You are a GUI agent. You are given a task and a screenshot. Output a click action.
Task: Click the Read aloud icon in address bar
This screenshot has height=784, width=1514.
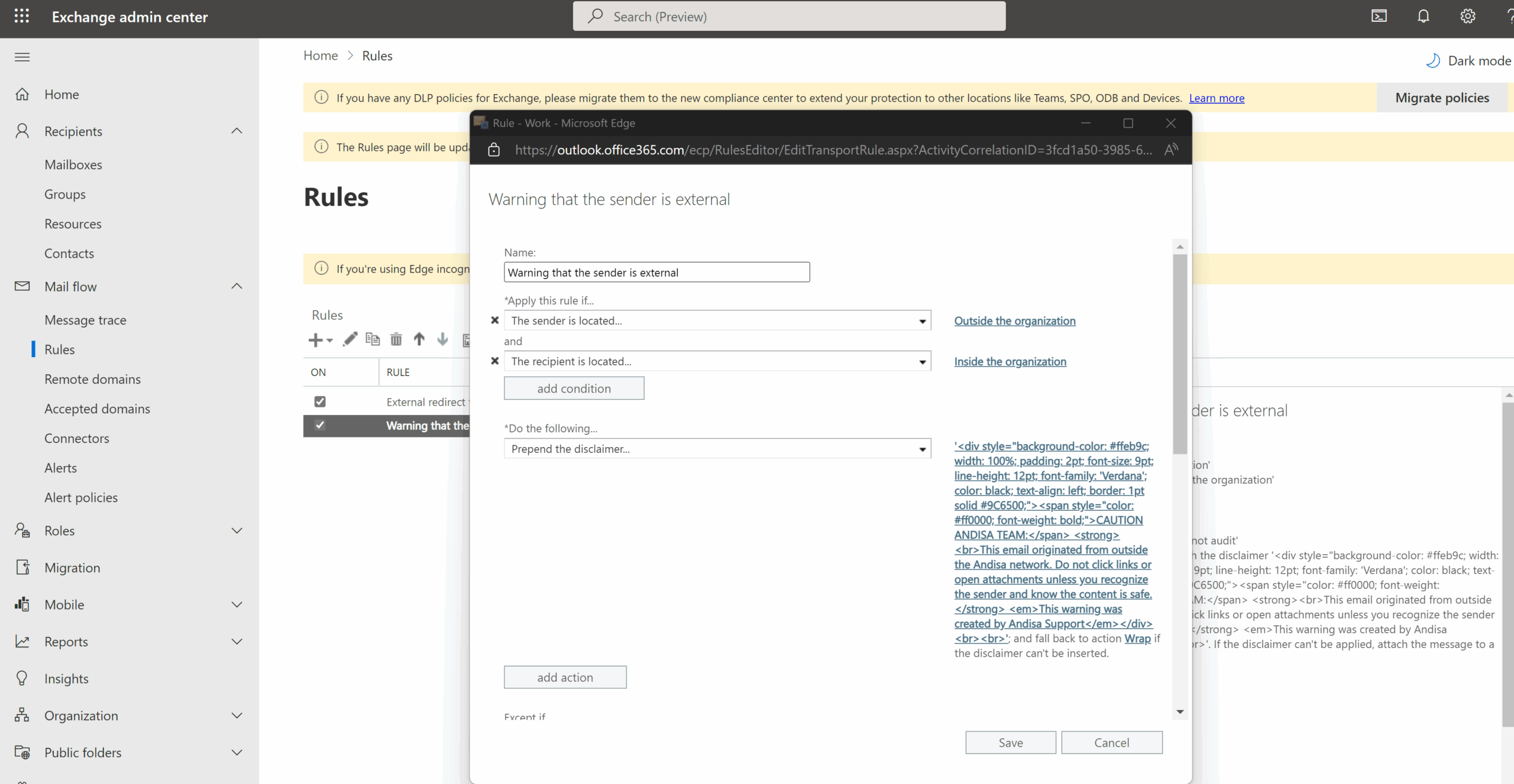point(1171,150)
